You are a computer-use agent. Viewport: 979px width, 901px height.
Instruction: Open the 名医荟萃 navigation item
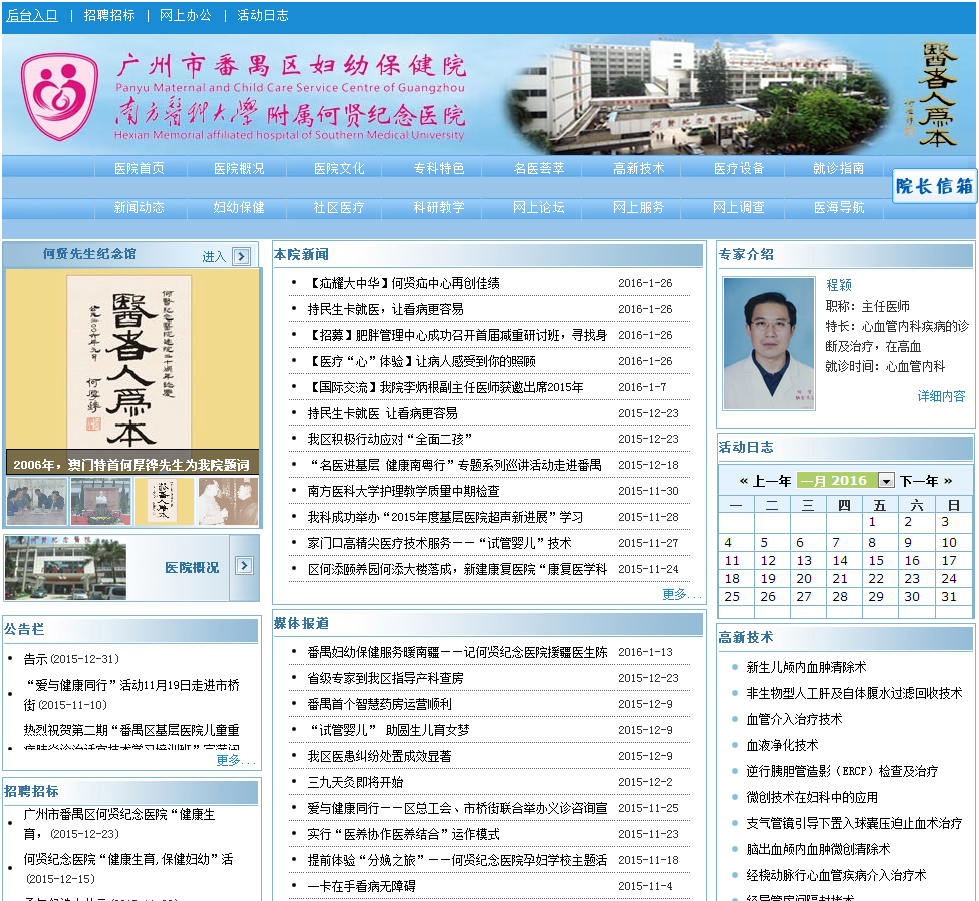click(539, 168)
